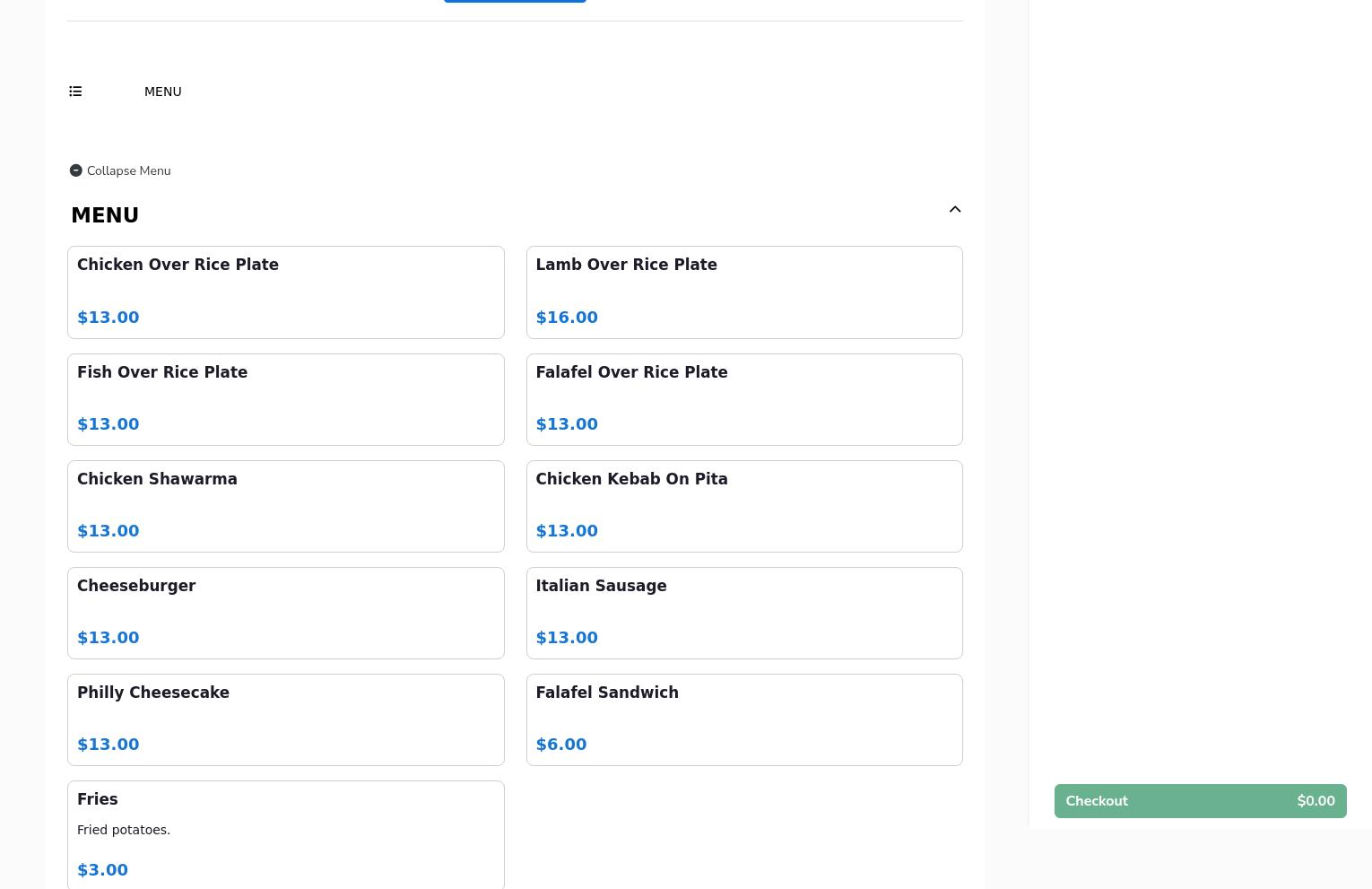Click the list icon beside MENU

(75, 92)
